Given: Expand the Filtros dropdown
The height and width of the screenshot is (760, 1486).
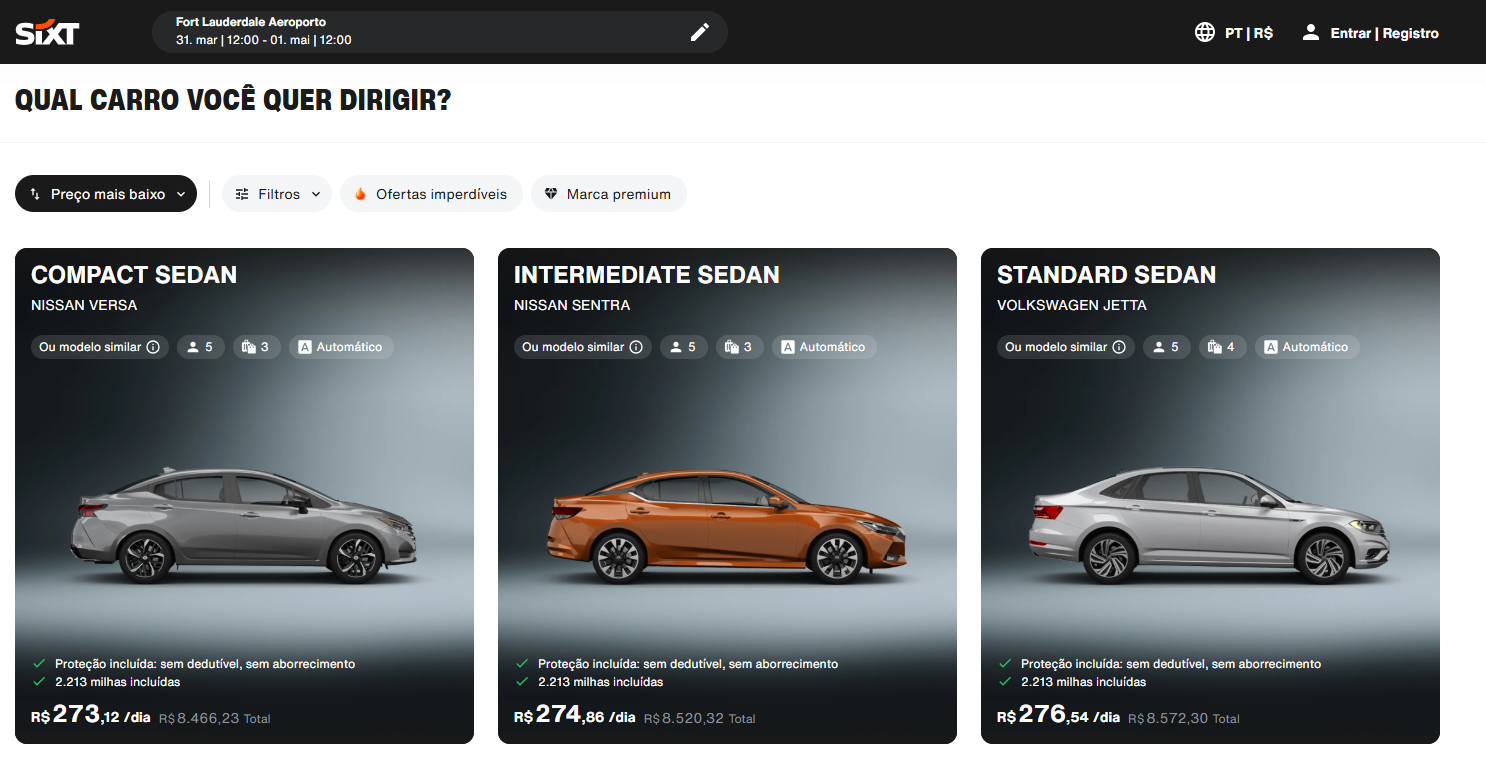Looking at the screenshot, I should [x=277, y=194].
